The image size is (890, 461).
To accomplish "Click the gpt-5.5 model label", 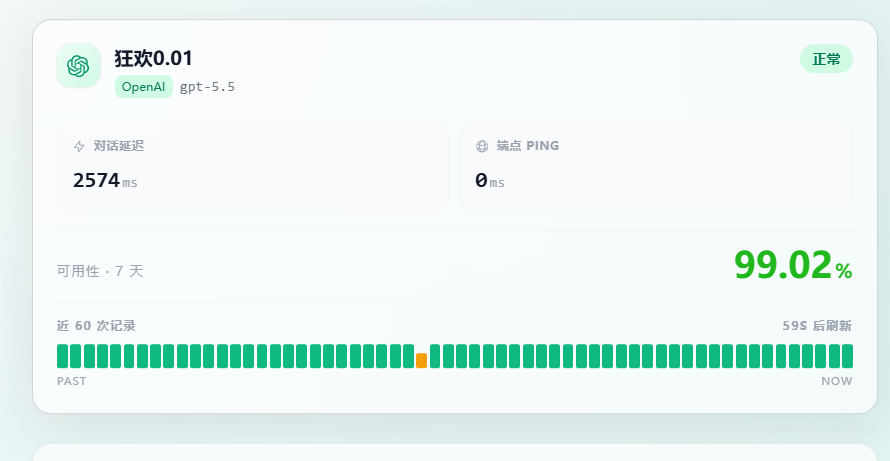I will (207, 87).
